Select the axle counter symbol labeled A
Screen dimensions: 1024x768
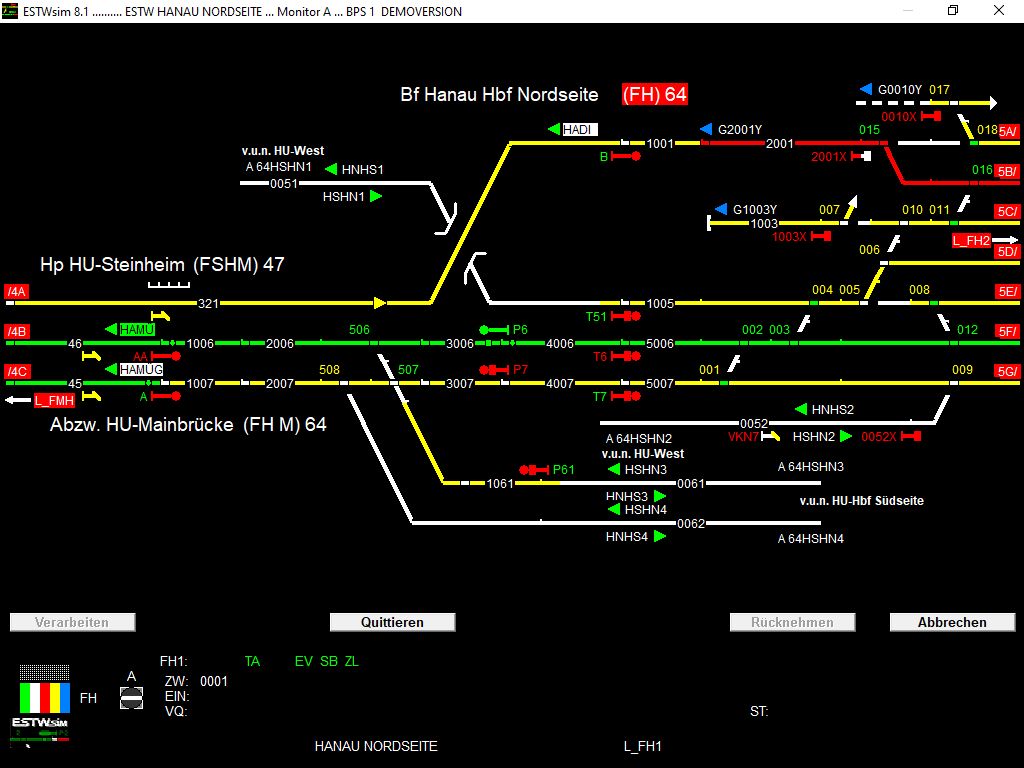pyautogui.click(x=132, y=698)
